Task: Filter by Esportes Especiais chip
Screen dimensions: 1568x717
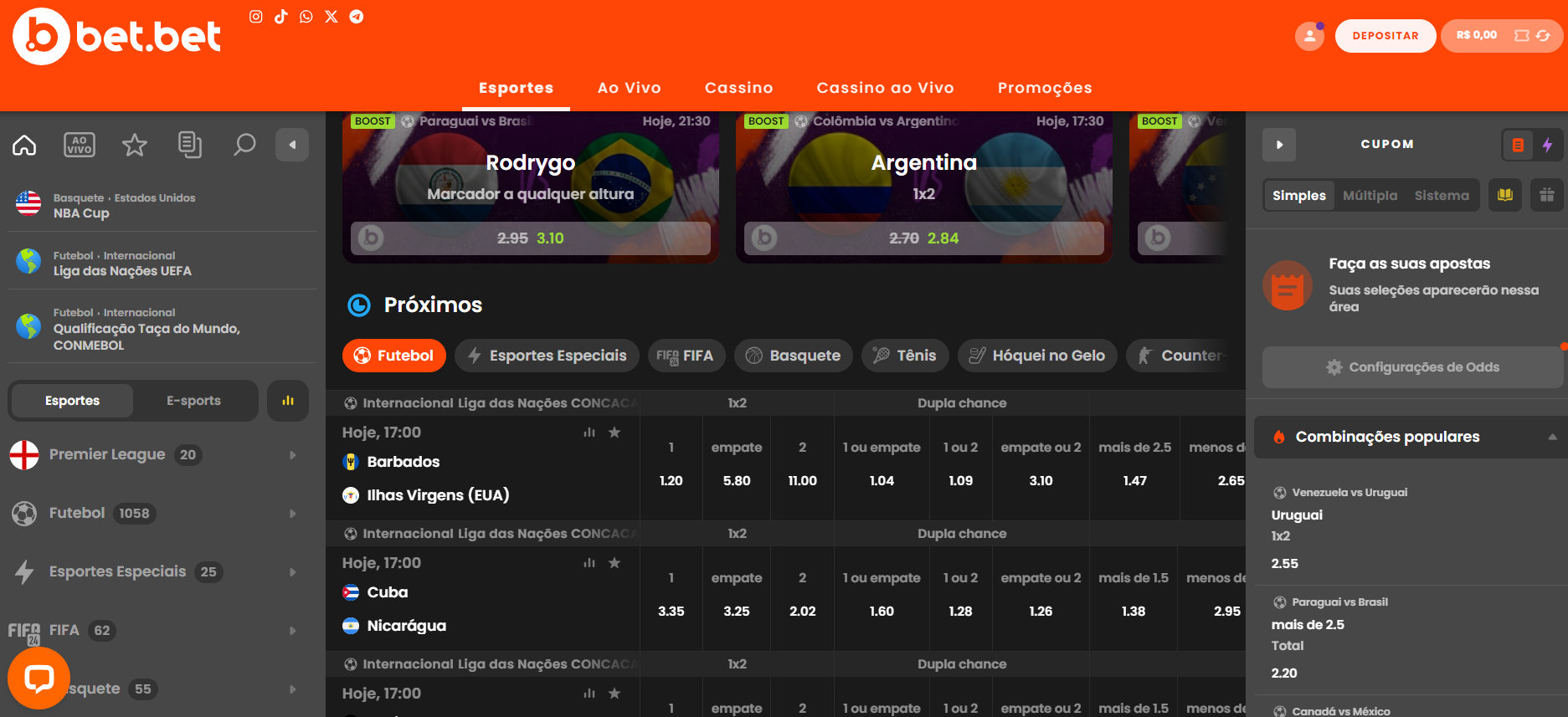Action: click(x=548, y=356)
